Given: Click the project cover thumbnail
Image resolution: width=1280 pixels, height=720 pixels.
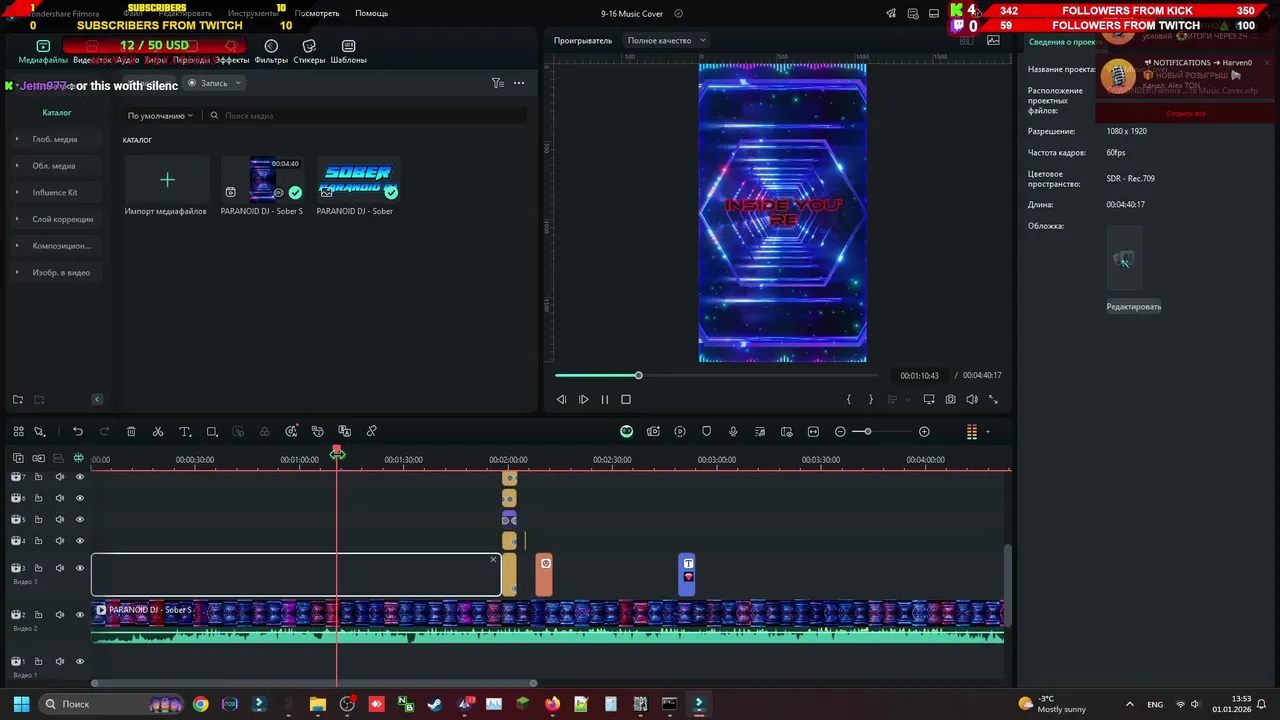Looking at the screenshot, I should point(1124,260).
